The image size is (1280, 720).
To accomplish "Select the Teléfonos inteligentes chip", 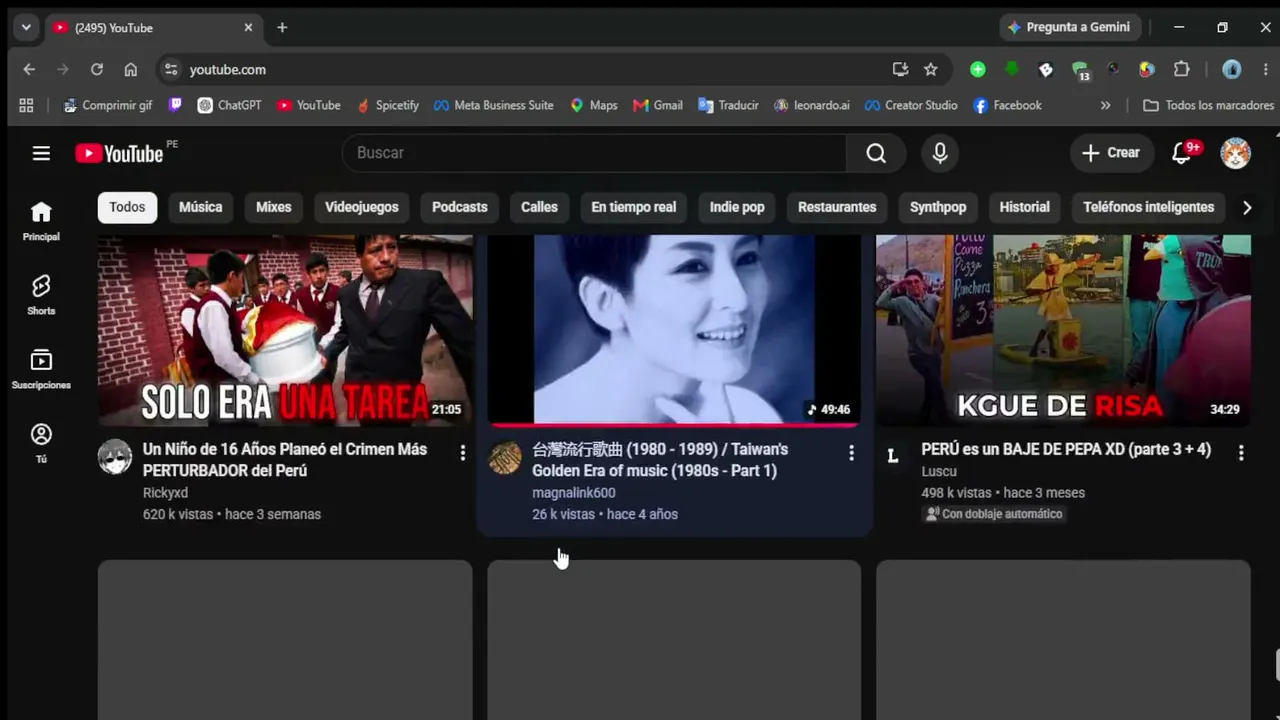I will pos(1149,207).
